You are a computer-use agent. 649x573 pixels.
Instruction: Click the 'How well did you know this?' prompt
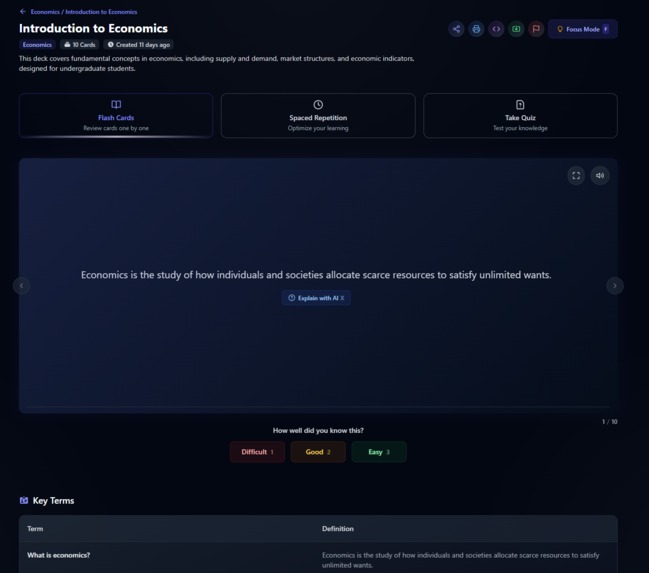point(318,431)
